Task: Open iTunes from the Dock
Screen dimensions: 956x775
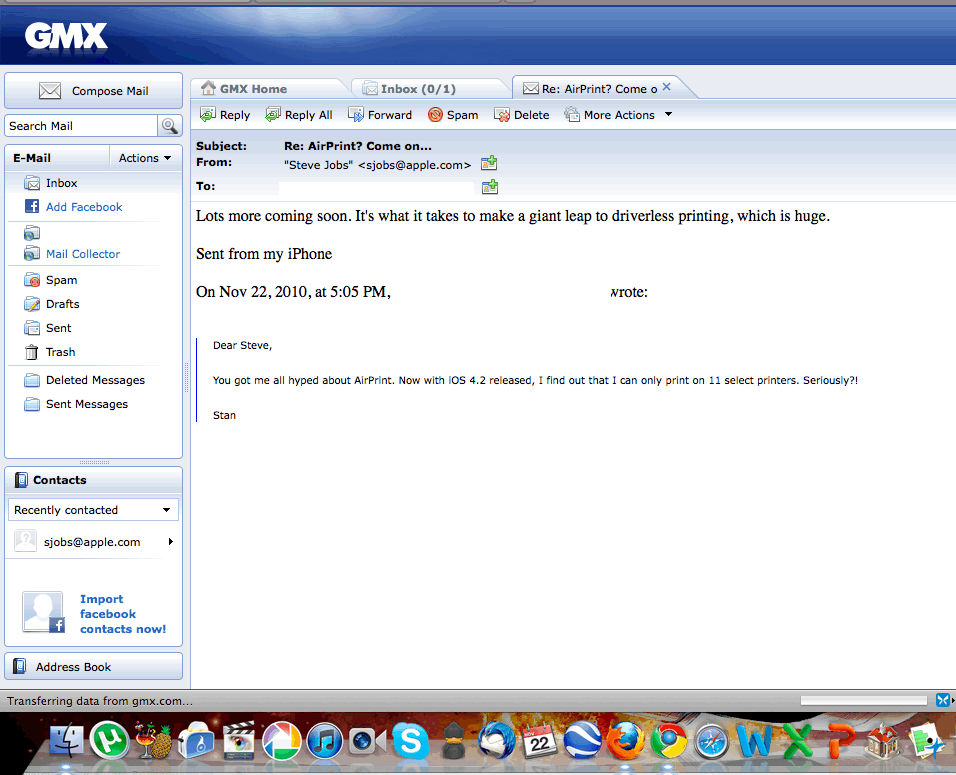Action: point(324,741)
